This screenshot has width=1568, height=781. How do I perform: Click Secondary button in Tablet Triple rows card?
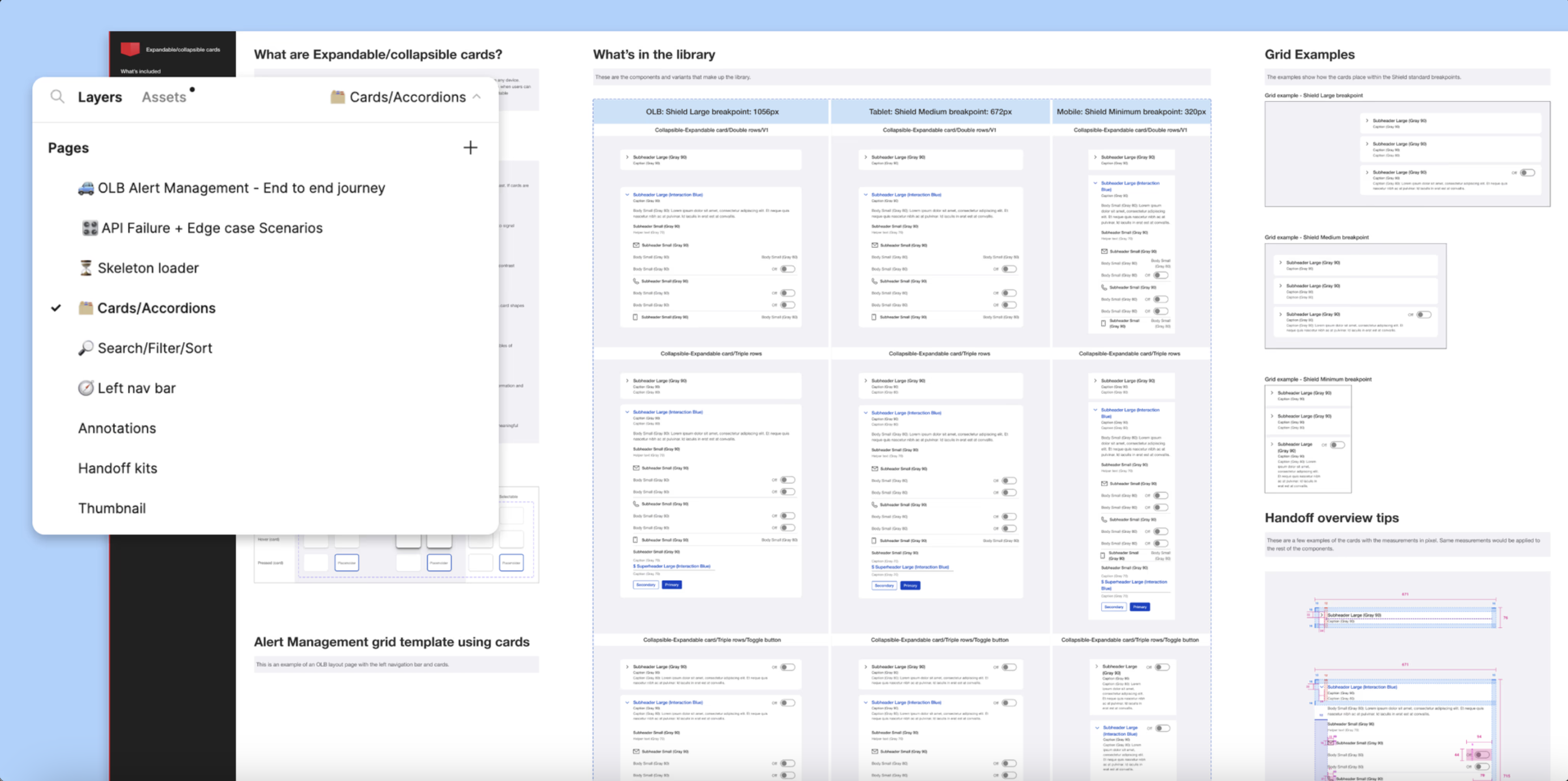click(x=884, y=586)
